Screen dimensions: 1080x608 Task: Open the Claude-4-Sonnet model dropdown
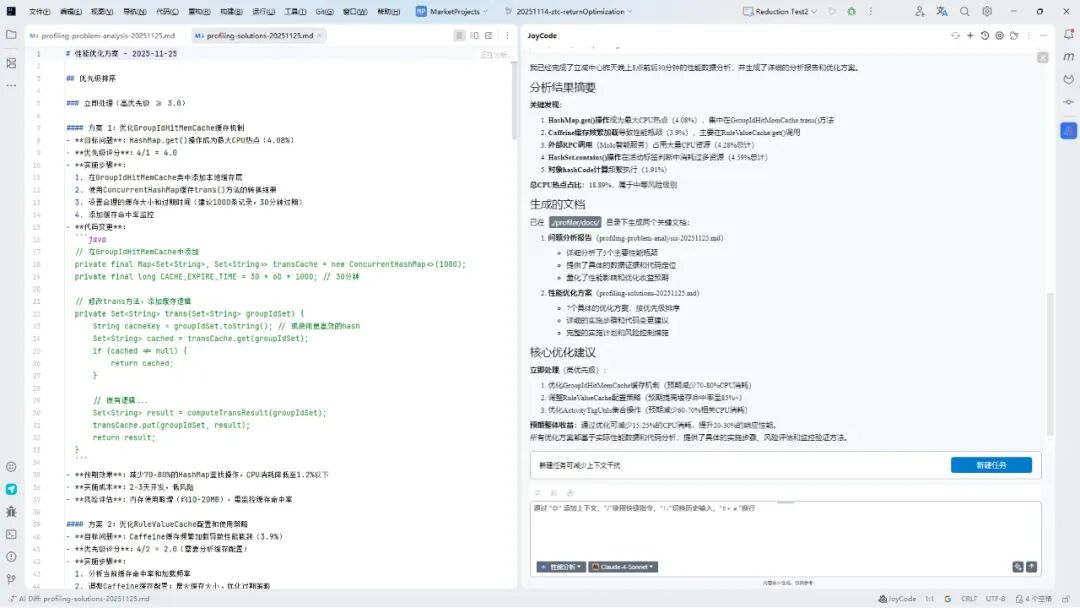coord(623,567)
